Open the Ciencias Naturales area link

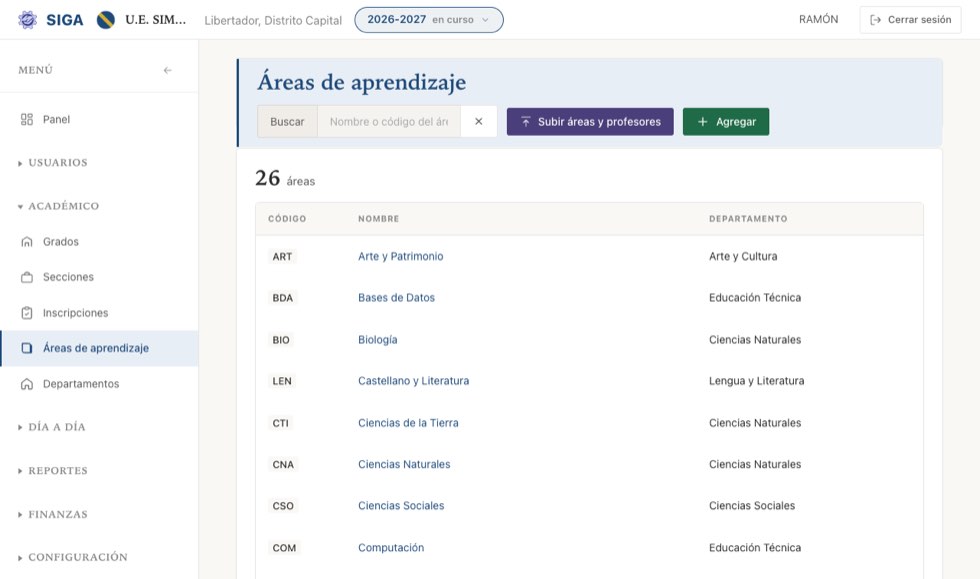point(404,464)
